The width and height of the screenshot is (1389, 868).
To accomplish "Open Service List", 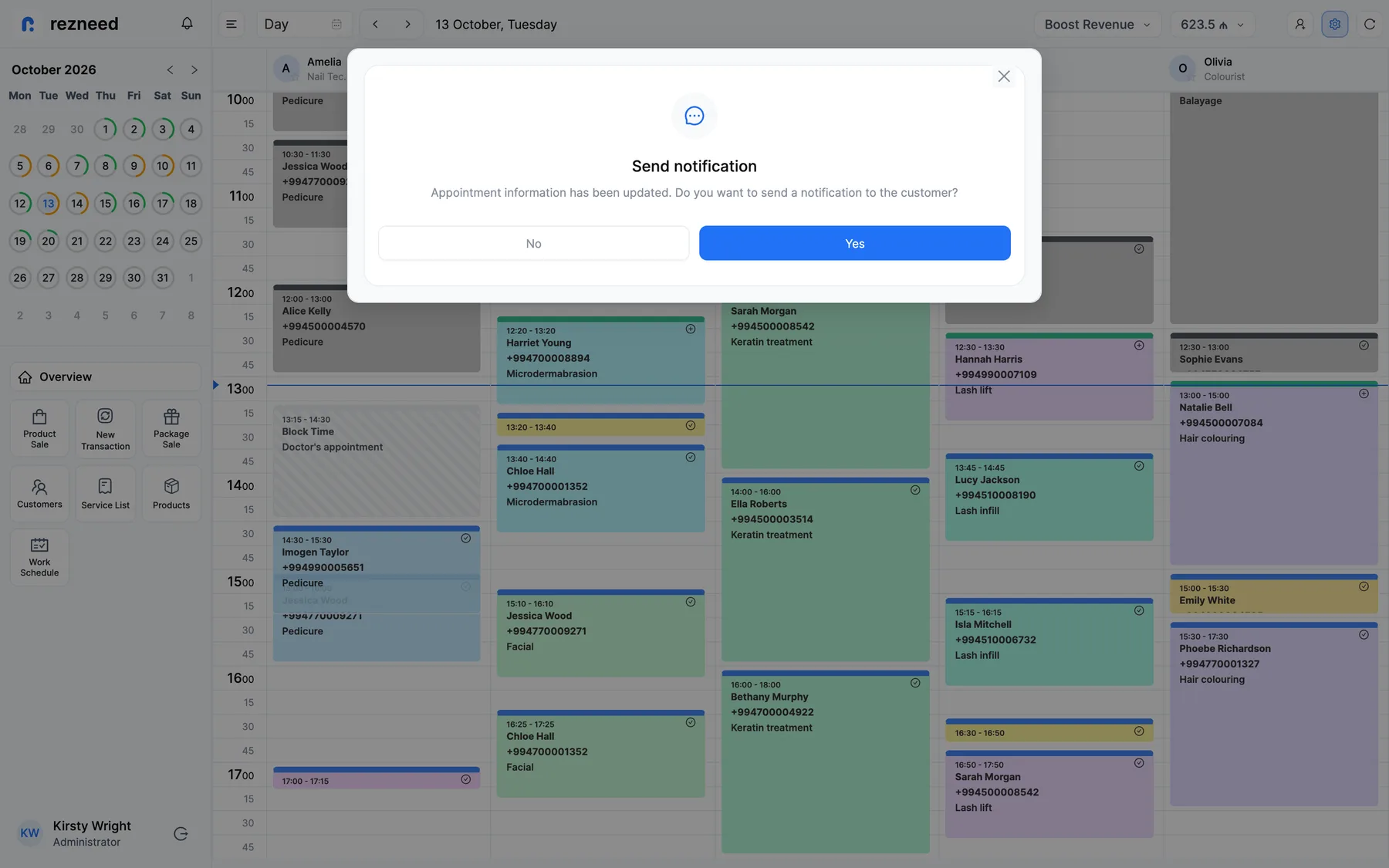I will (105, 494).
